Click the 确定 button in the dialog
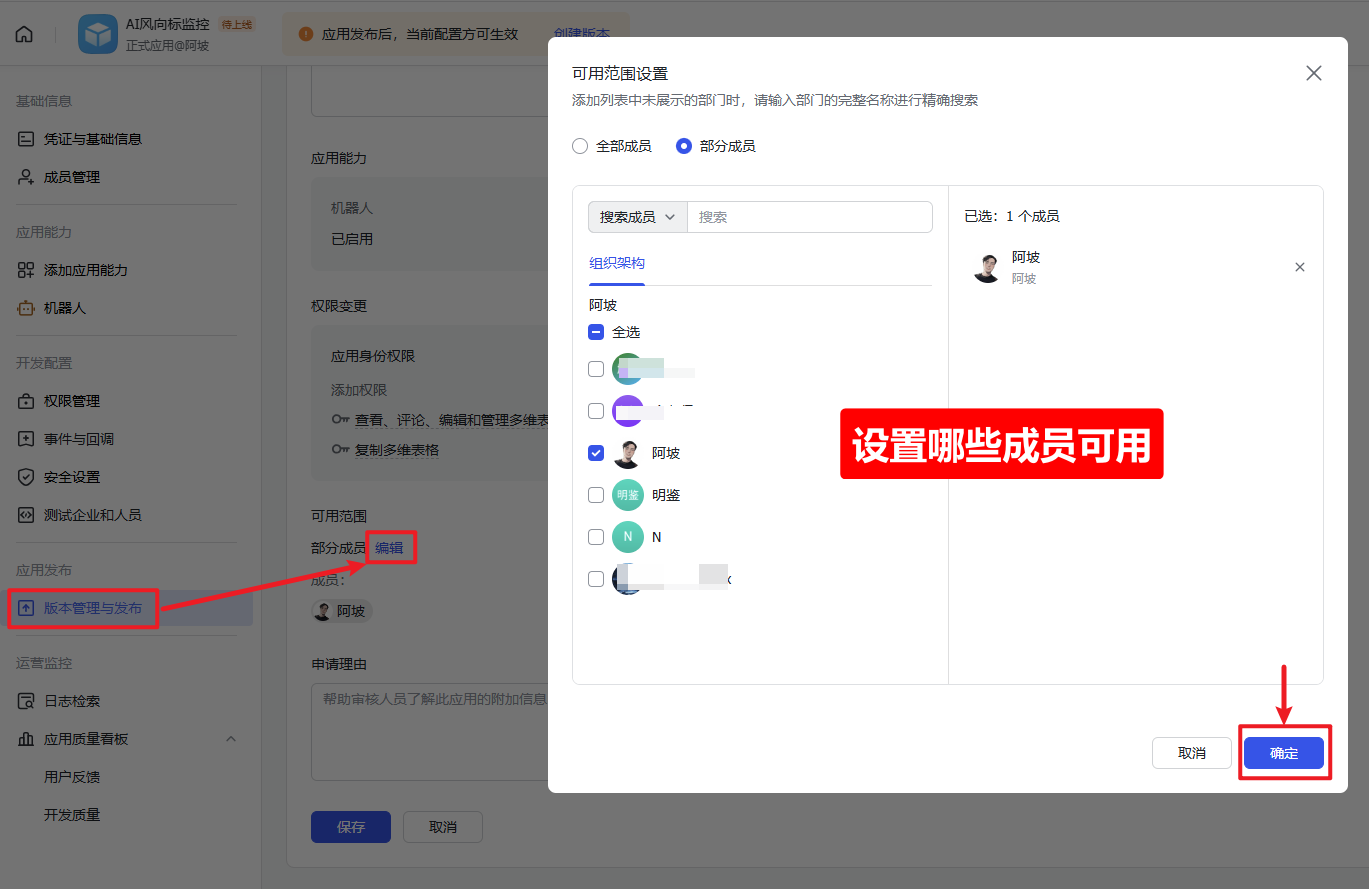1369x889 pixels. [1284, 753]
